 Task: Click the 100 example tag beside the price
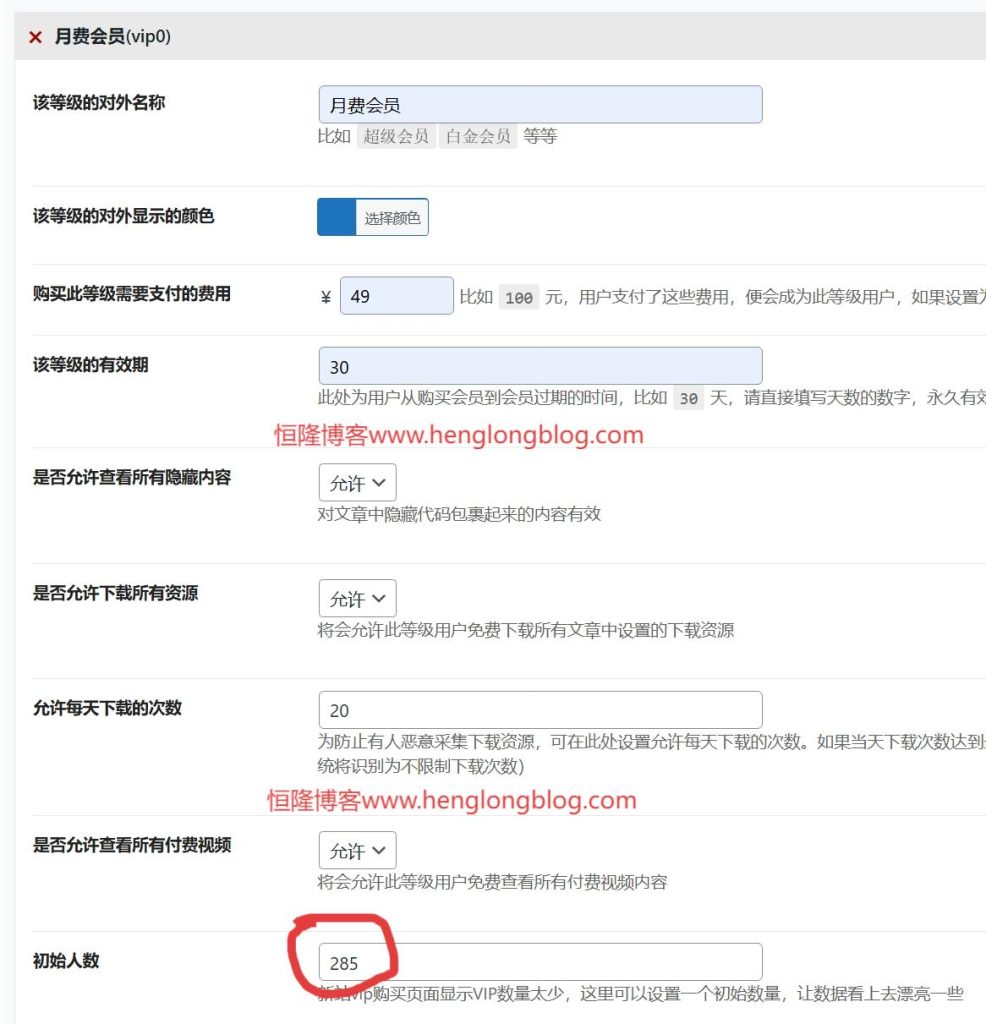(518, 298)
